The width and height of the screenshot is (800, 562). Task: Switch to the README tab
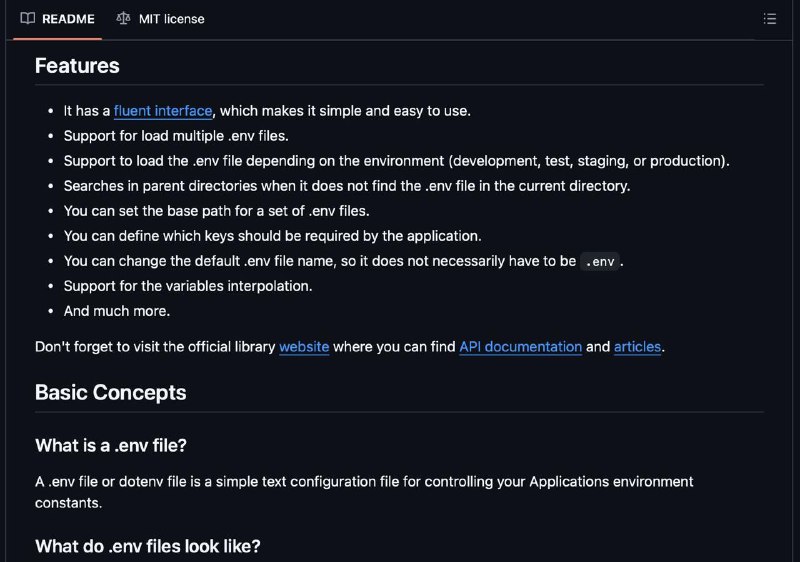(58, 19)
